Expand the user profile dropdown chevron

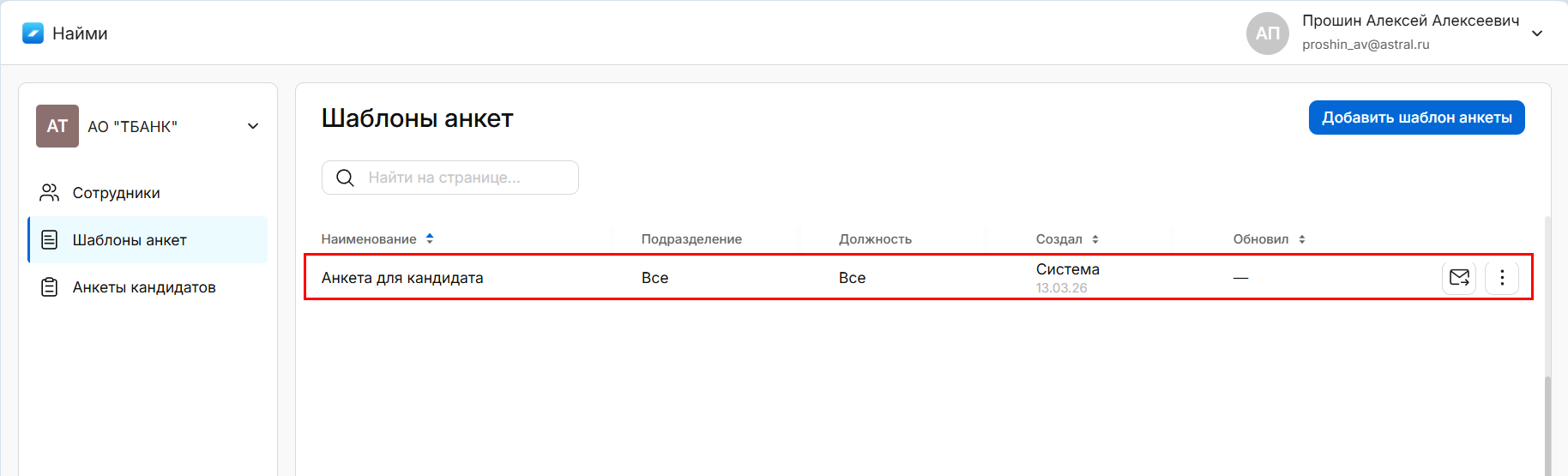coord(1537,33)
